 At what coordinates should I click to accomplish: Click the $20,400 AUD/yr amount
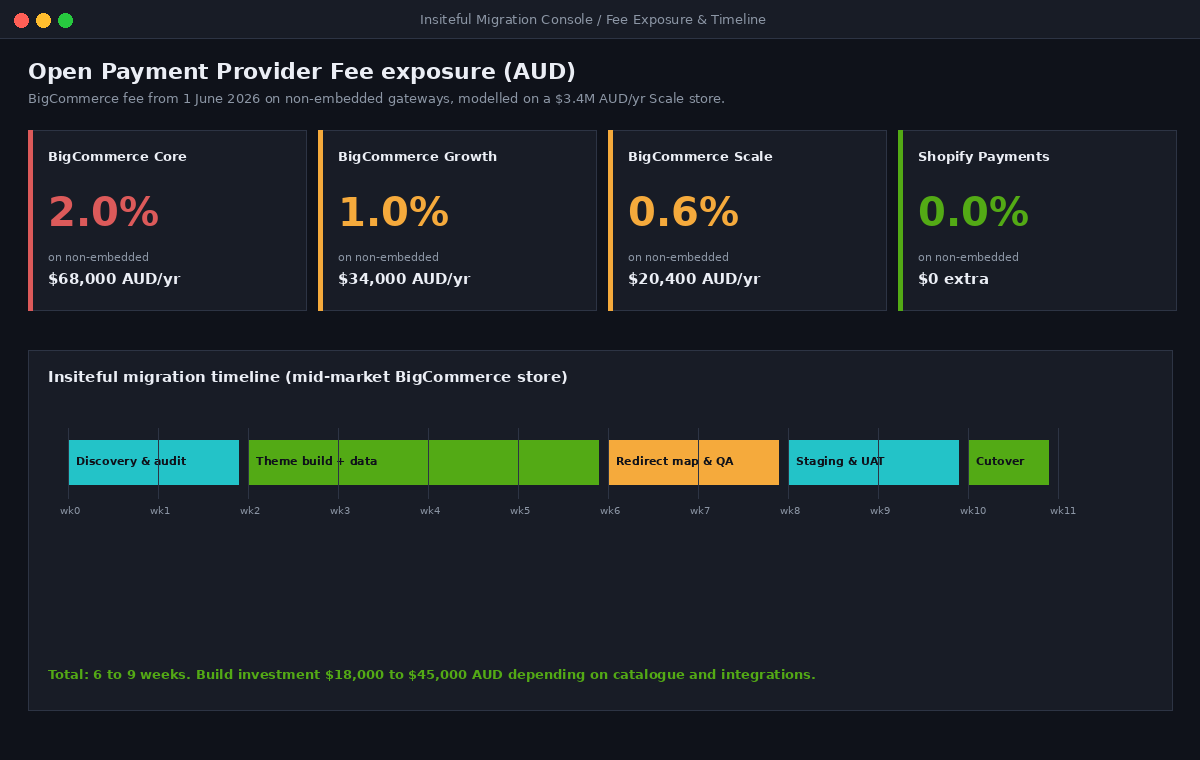[694, 279]
